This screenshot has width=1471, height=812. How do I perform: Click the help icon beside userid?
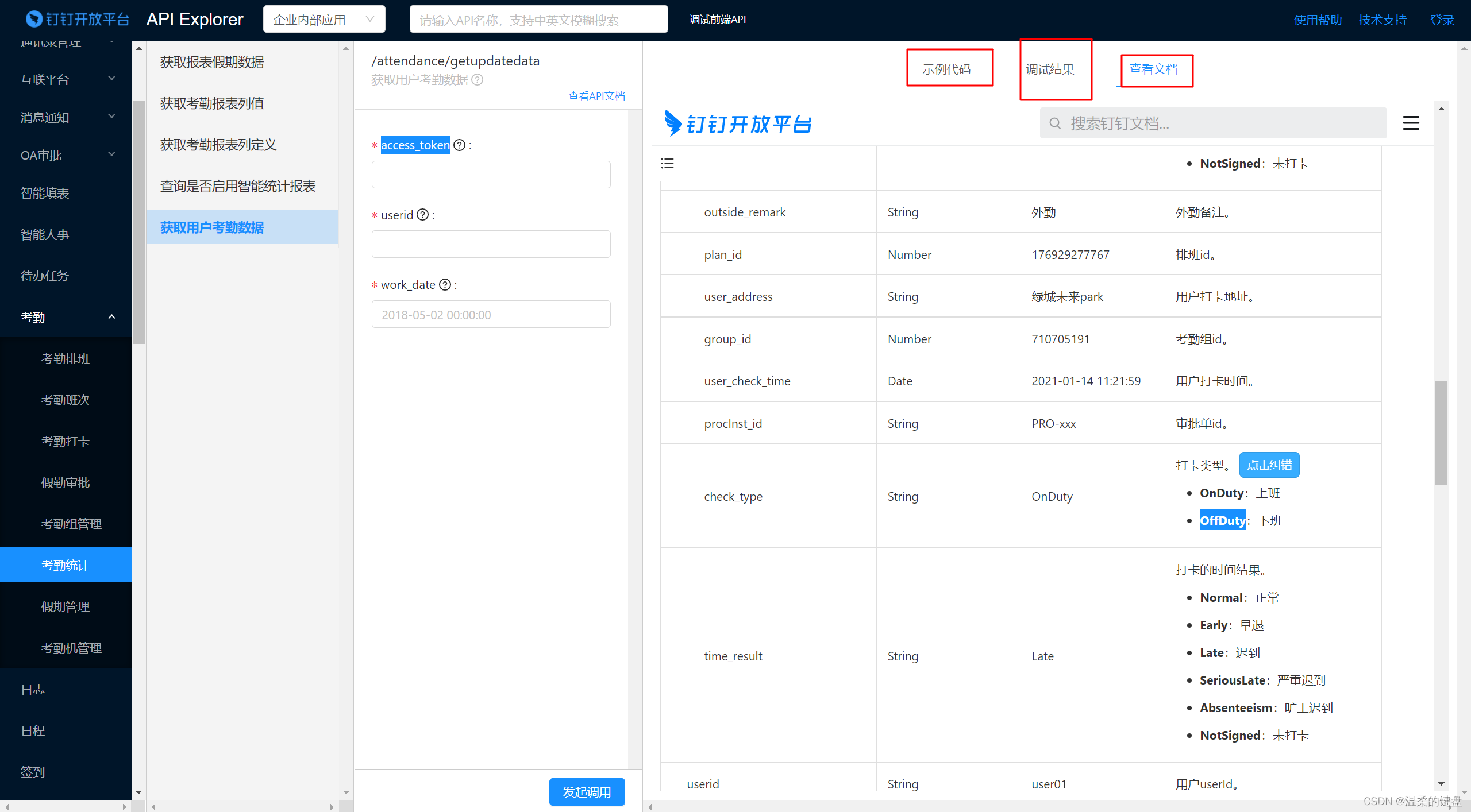click(x=422, y=215)
